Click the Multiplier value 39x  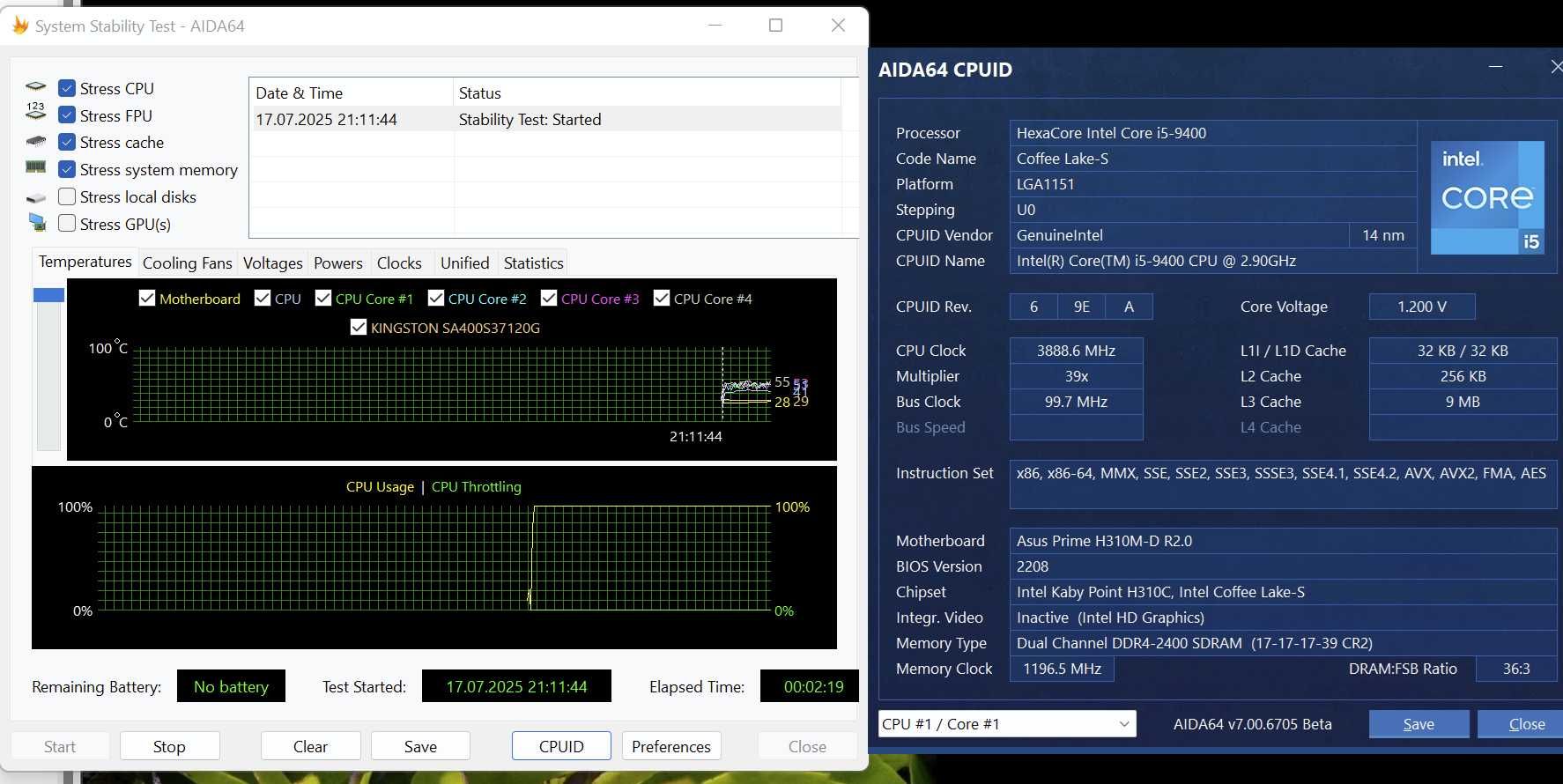click(1076, 376)
